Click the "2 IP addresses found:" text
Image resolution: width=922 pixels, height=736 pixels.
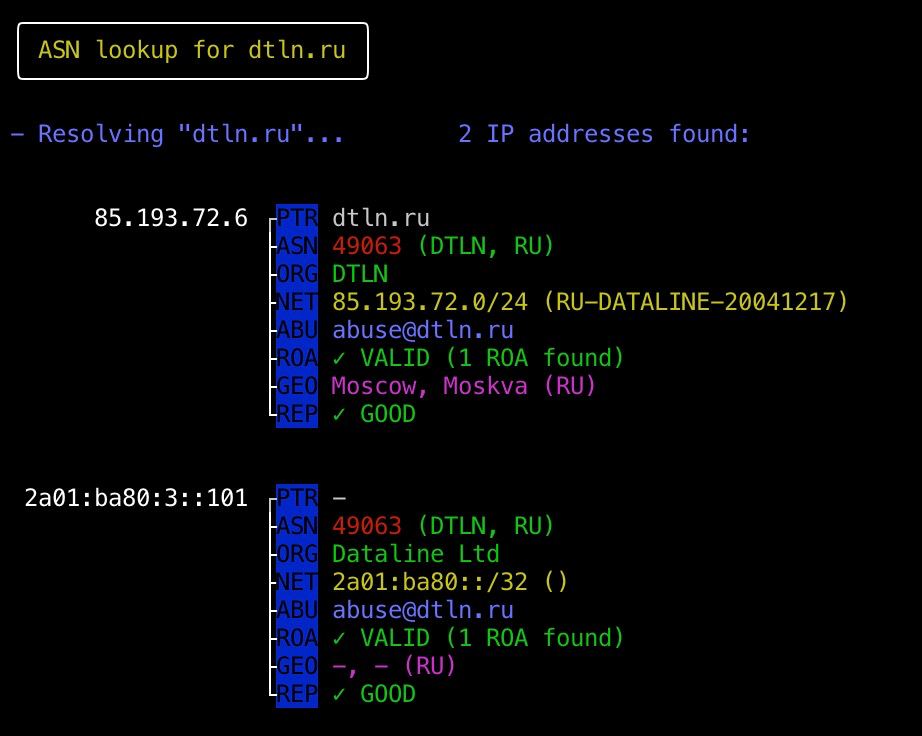[x=604, y=134]
